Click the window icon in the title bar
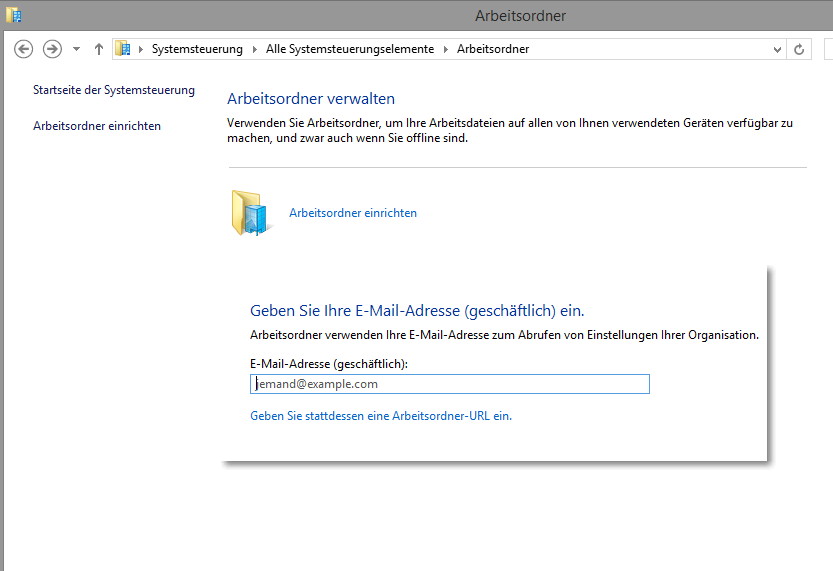This screenshot has width=833, height=571. pyautogui.click(x=14, y=15)
